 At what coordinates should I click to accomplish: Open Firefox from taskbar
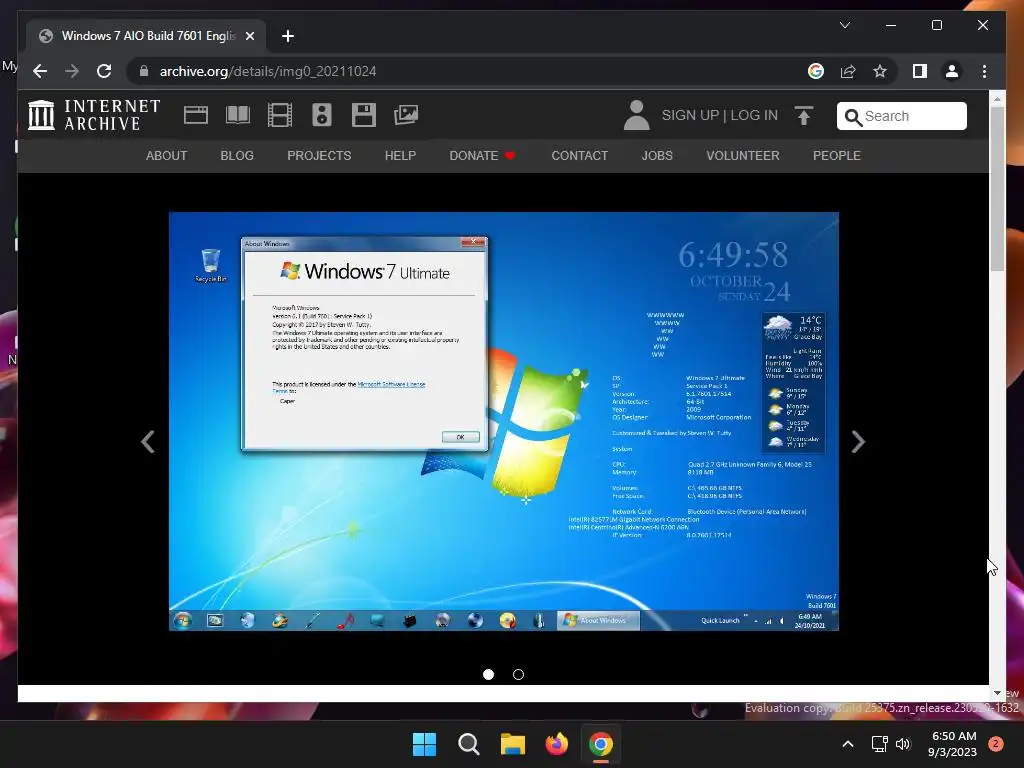556,744
